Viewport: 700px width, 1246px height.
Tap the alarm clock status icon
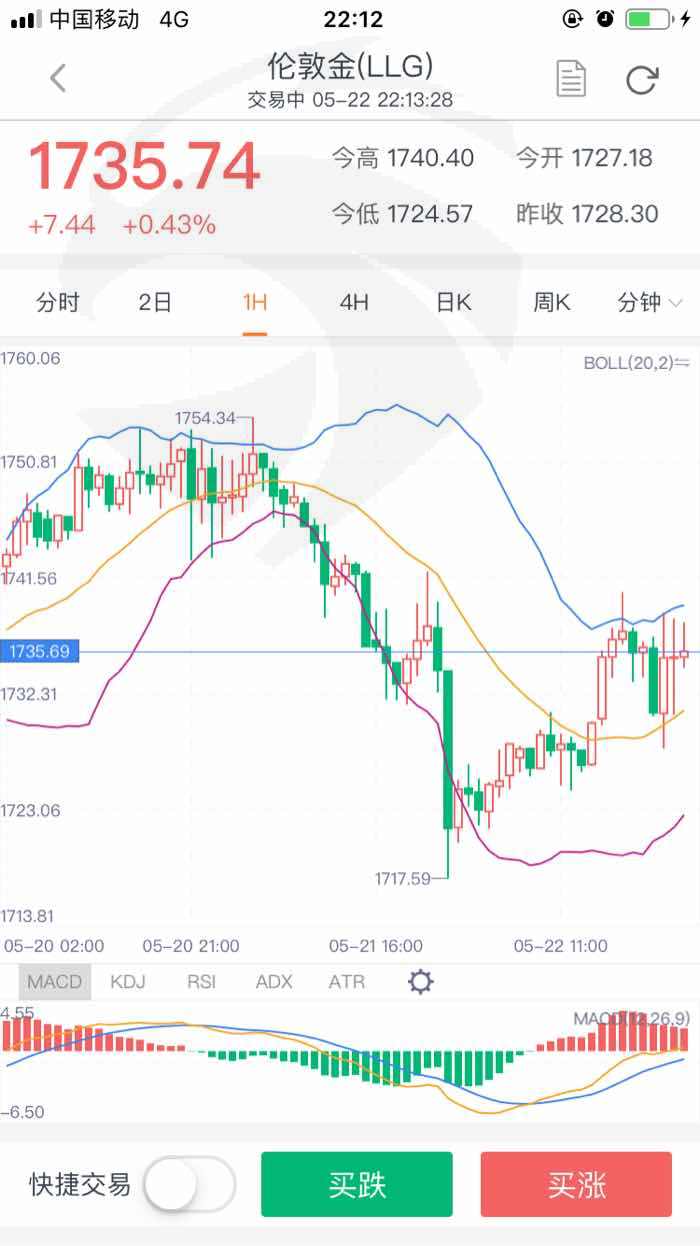click(604, 19)
